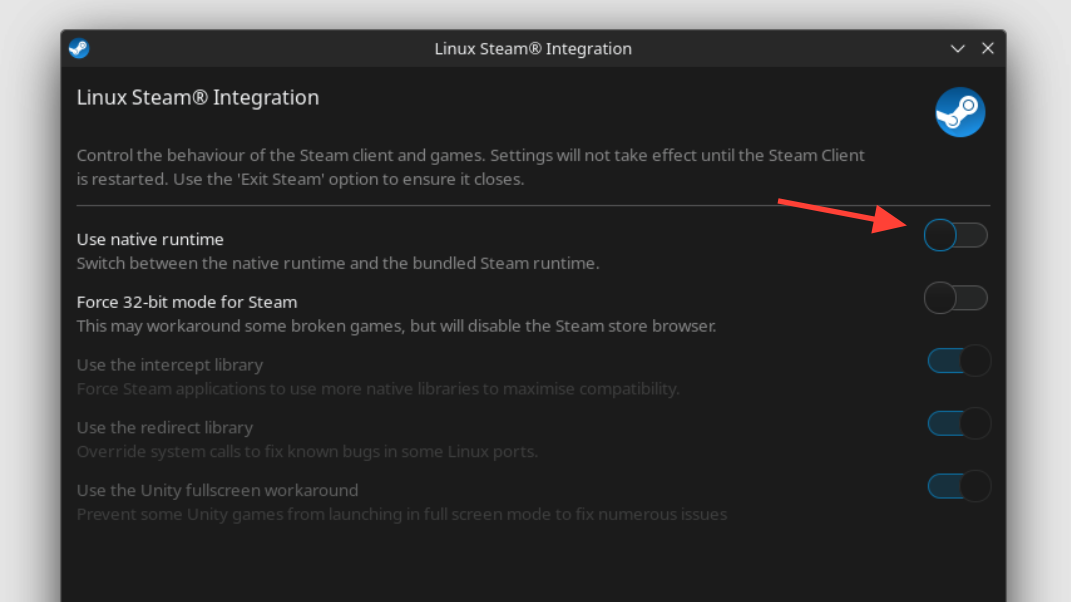Click the Use native runtime label
Screen dimensions: 1071x602
tap(150, 240)
